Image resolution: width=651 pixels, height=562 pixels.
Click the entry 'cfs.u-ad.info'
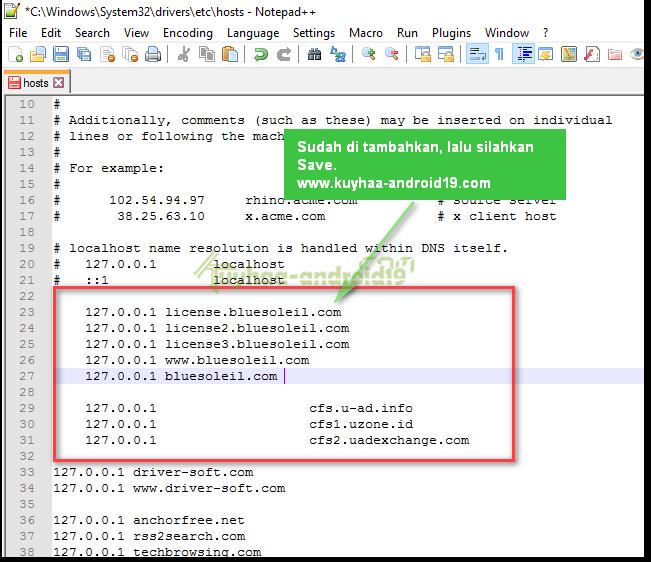[361, 408]
